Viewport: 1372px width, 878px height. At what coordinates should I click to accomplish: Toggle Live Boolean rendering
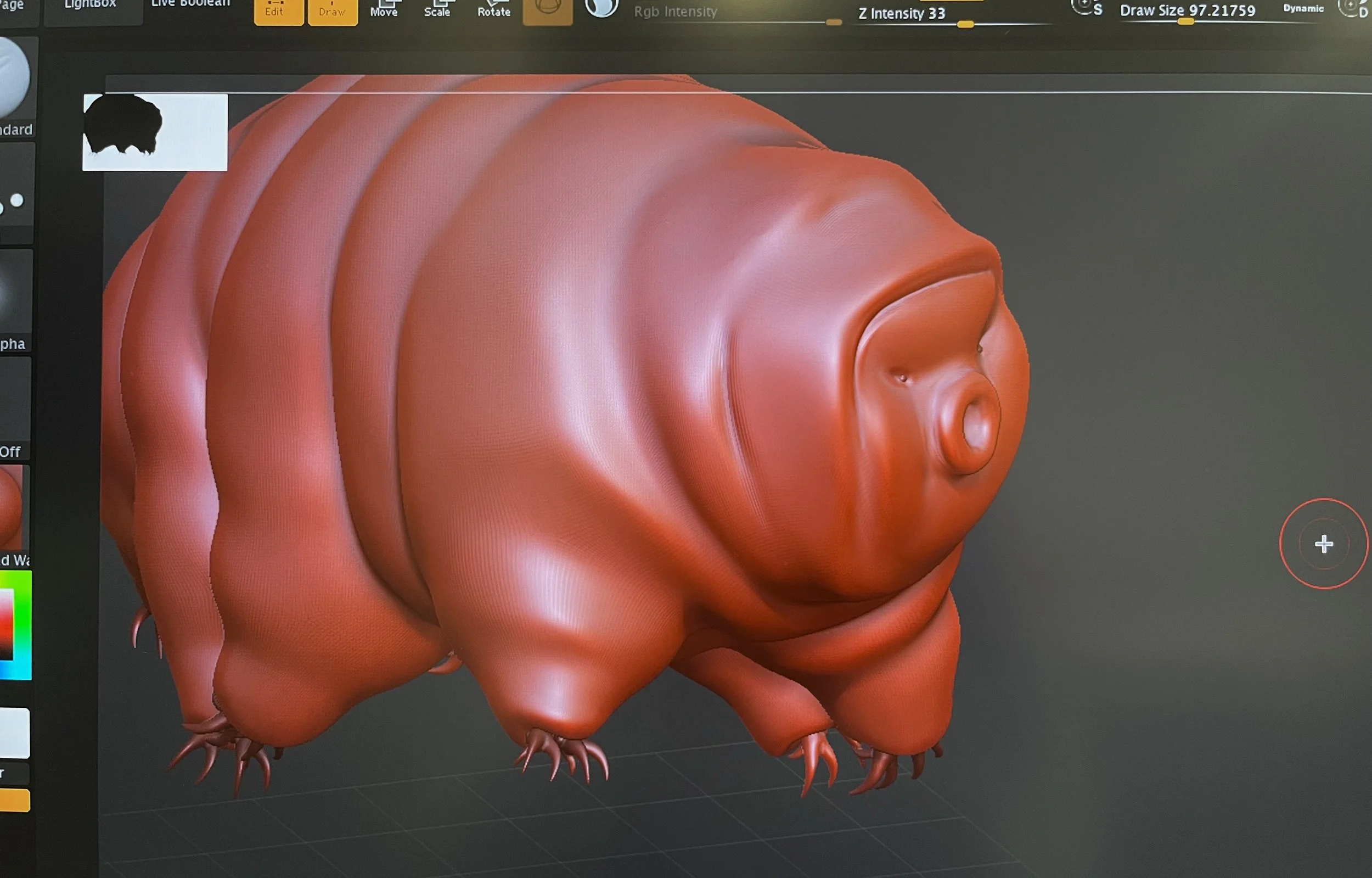pos(191,4)
